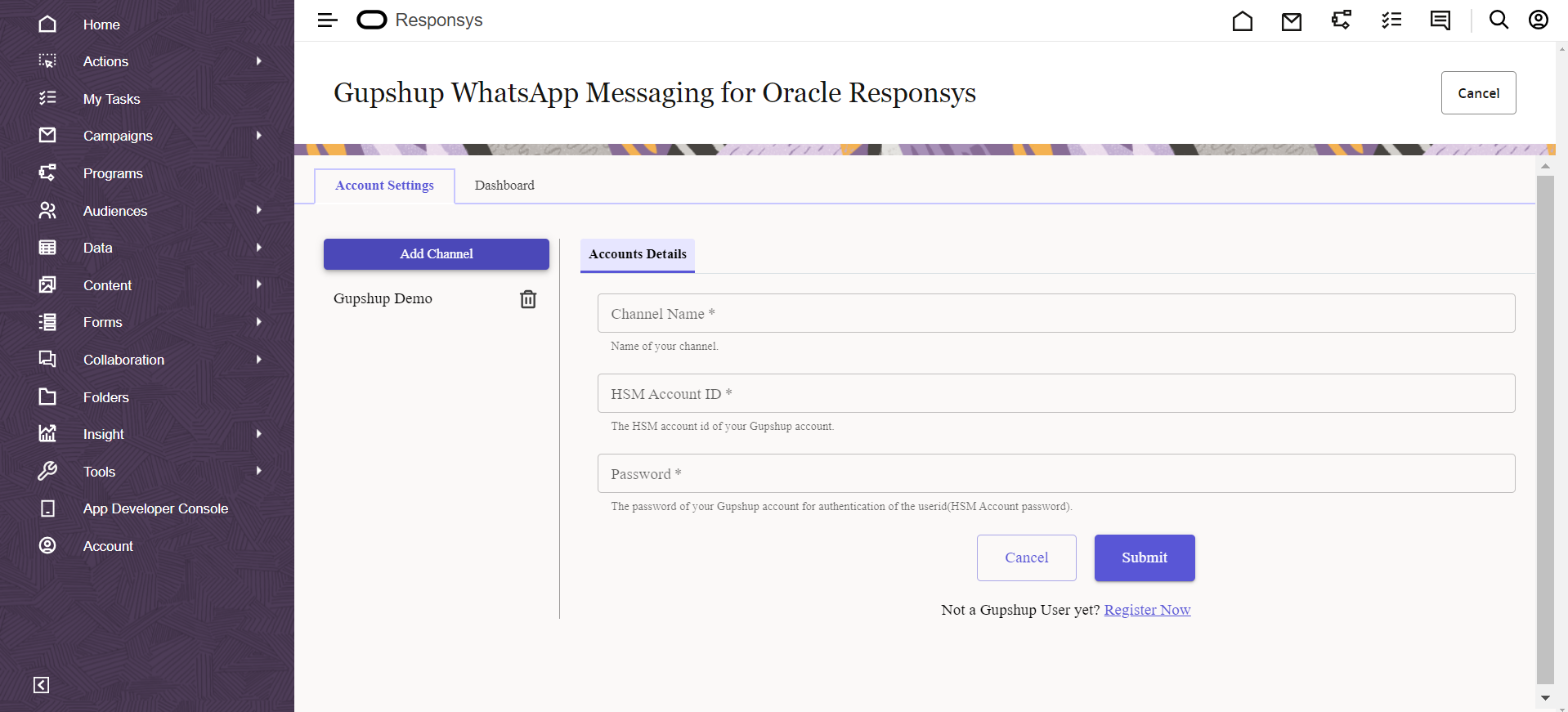1568x712 pixels.
Task: Click the Home icon in sidebar
Action: (47, 24)
